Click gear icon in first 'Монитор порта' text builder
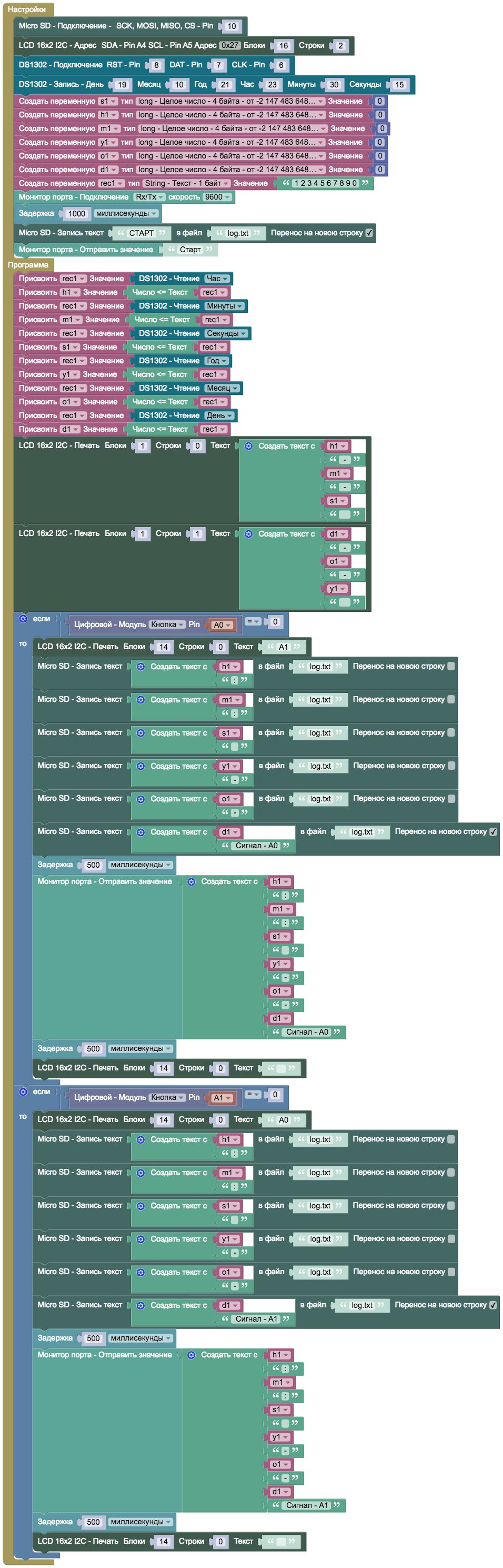Image resolution: width=503 pixels, height=1568 pixels. [x=191, y=881]
